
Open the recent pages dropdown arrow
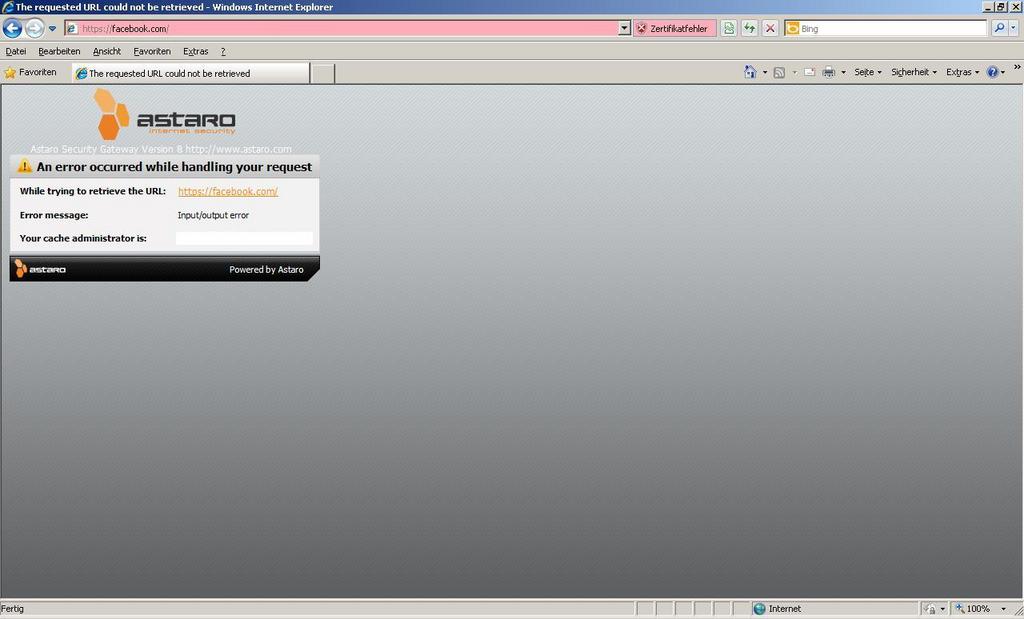coord(52,29)
